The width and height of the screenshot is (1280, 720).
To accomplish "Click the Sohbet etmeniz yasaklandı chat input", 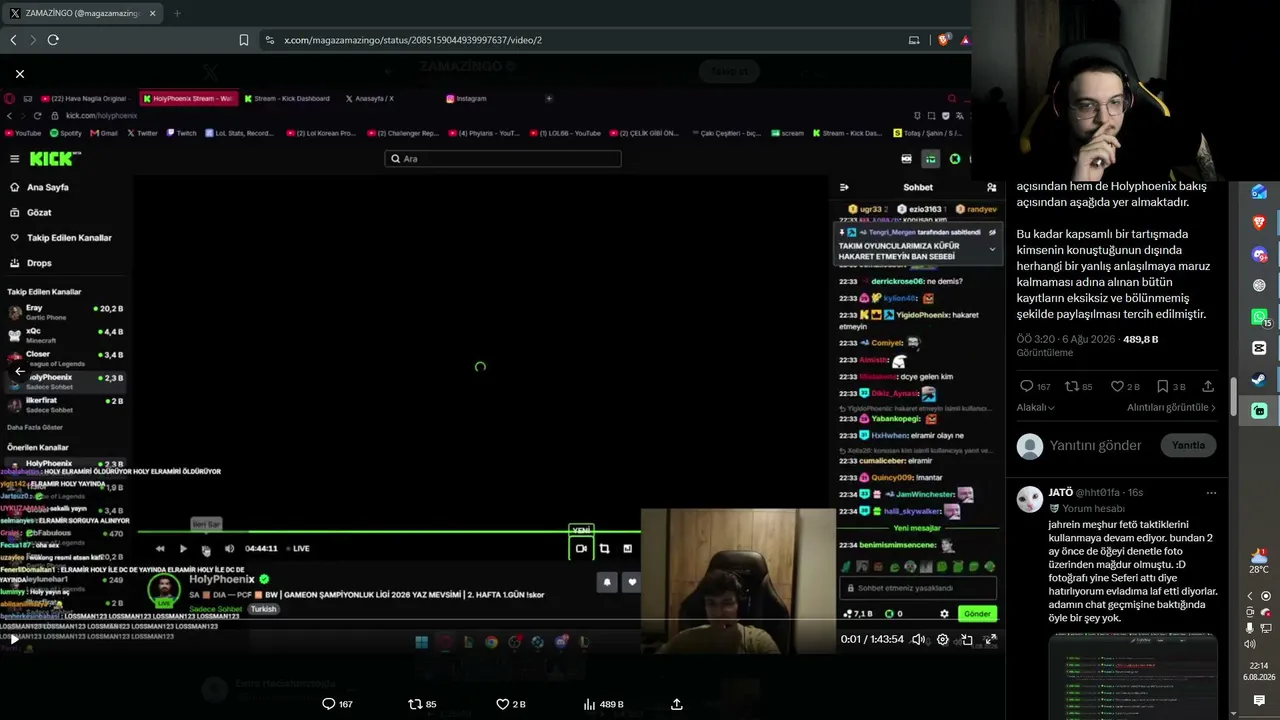I will (918, 588).
